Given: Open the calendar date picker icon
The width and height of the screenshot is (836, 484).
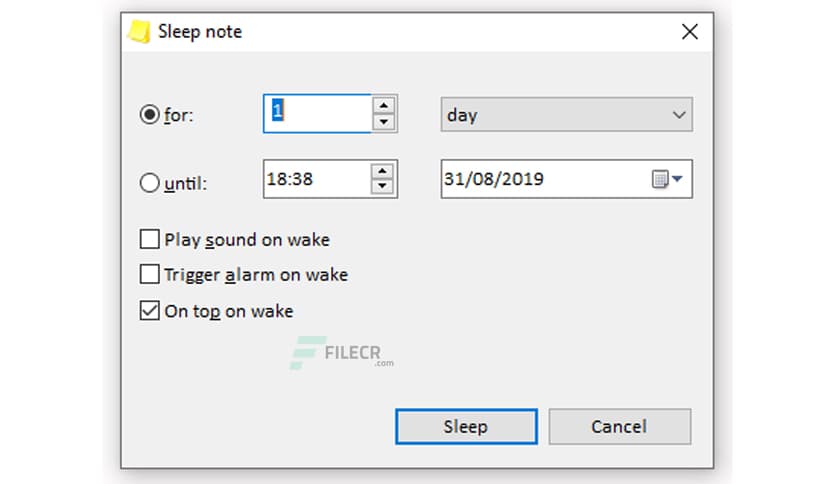Looking at the screenshot, I should (666, 180).
